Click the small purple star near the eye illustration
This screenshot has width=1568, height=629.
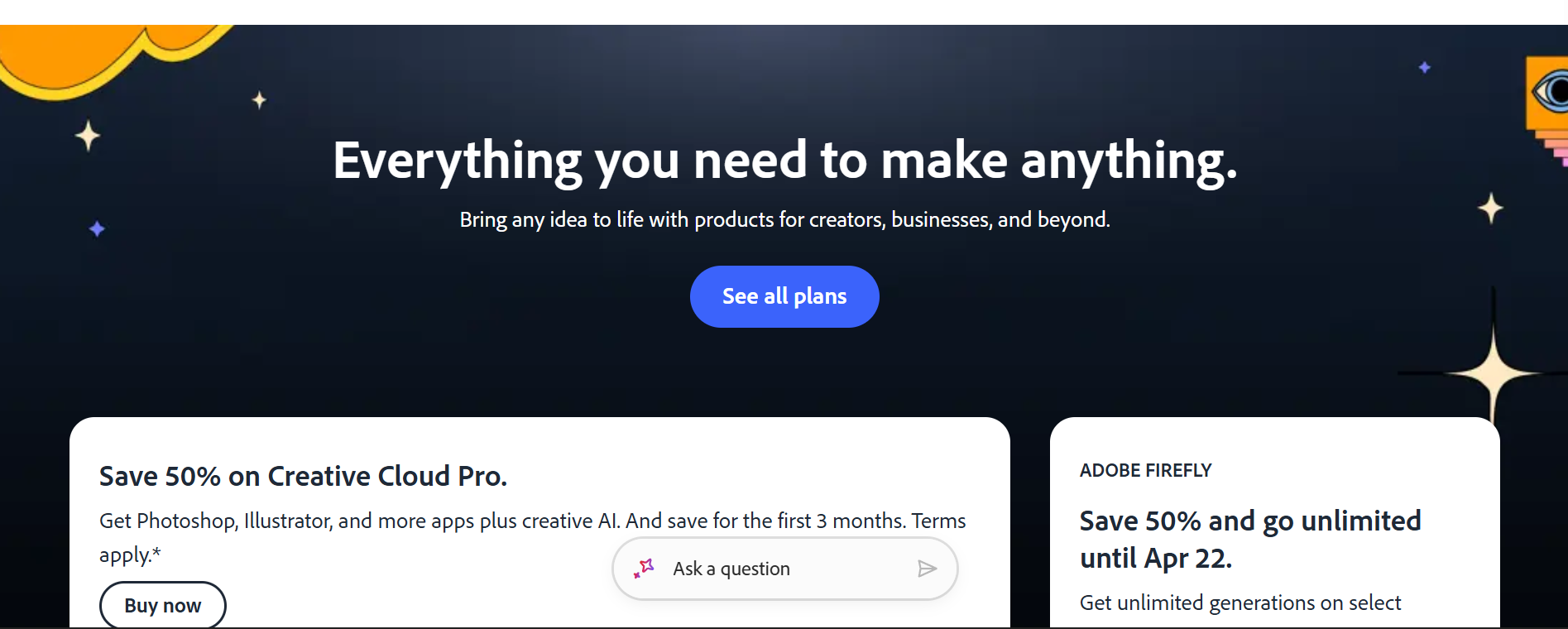[1425, 68]
